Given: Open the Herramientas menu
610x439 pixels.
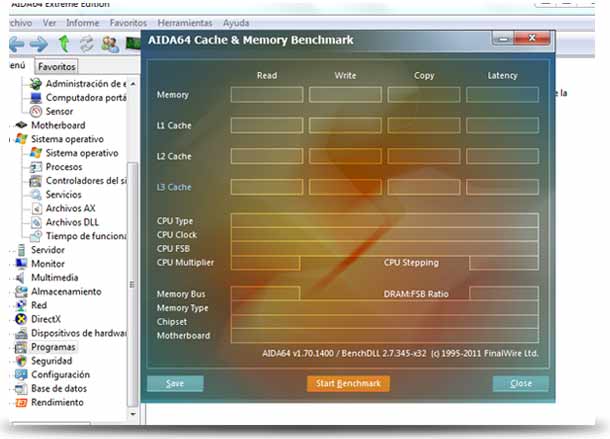Looking at the screenshot, I should (185, 23).
